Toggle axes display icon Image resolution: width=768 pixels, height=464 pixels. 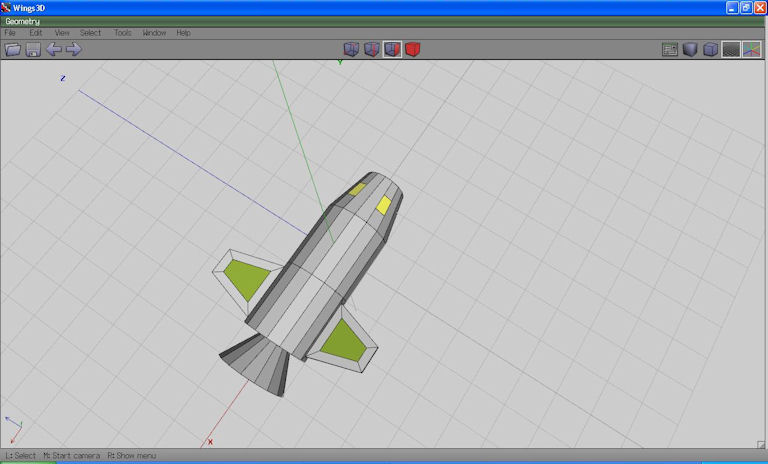pos(752,49)
